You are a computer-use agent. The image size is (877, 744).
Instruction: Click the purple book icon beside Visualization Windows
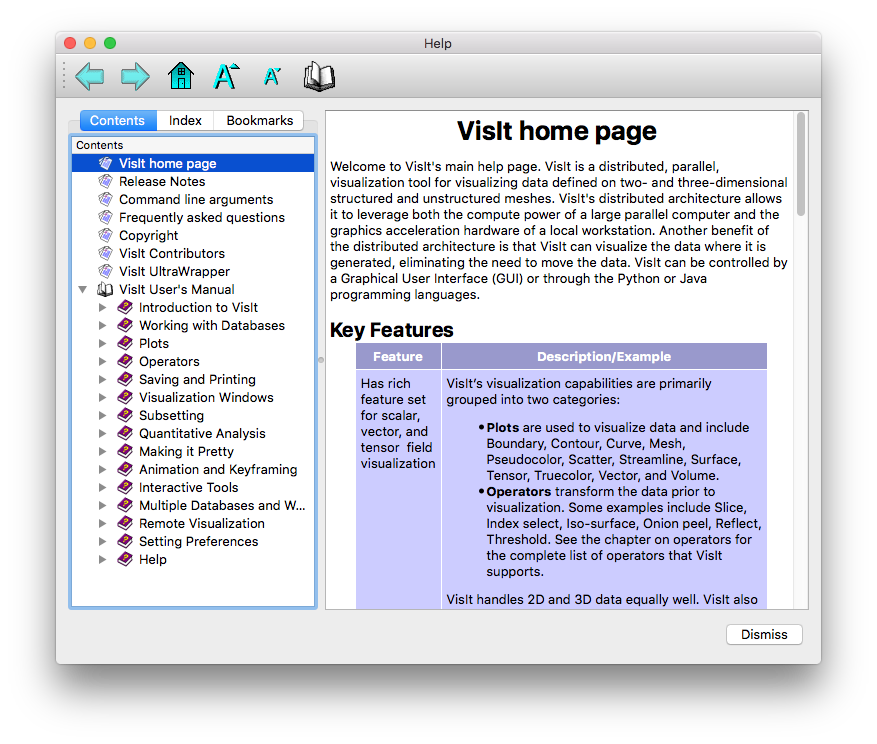[125, 397]
